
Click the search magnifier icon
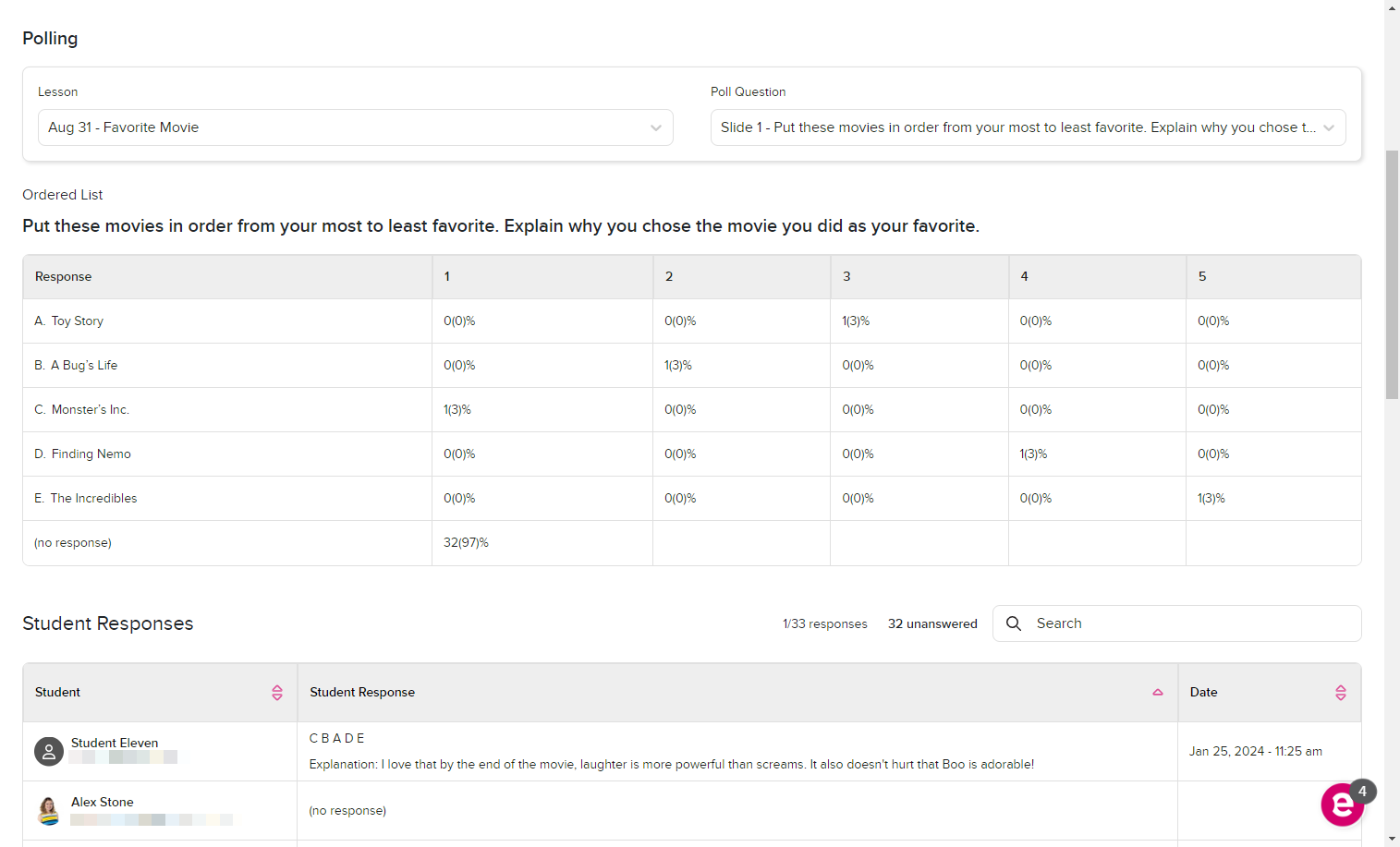point(1014,623)
